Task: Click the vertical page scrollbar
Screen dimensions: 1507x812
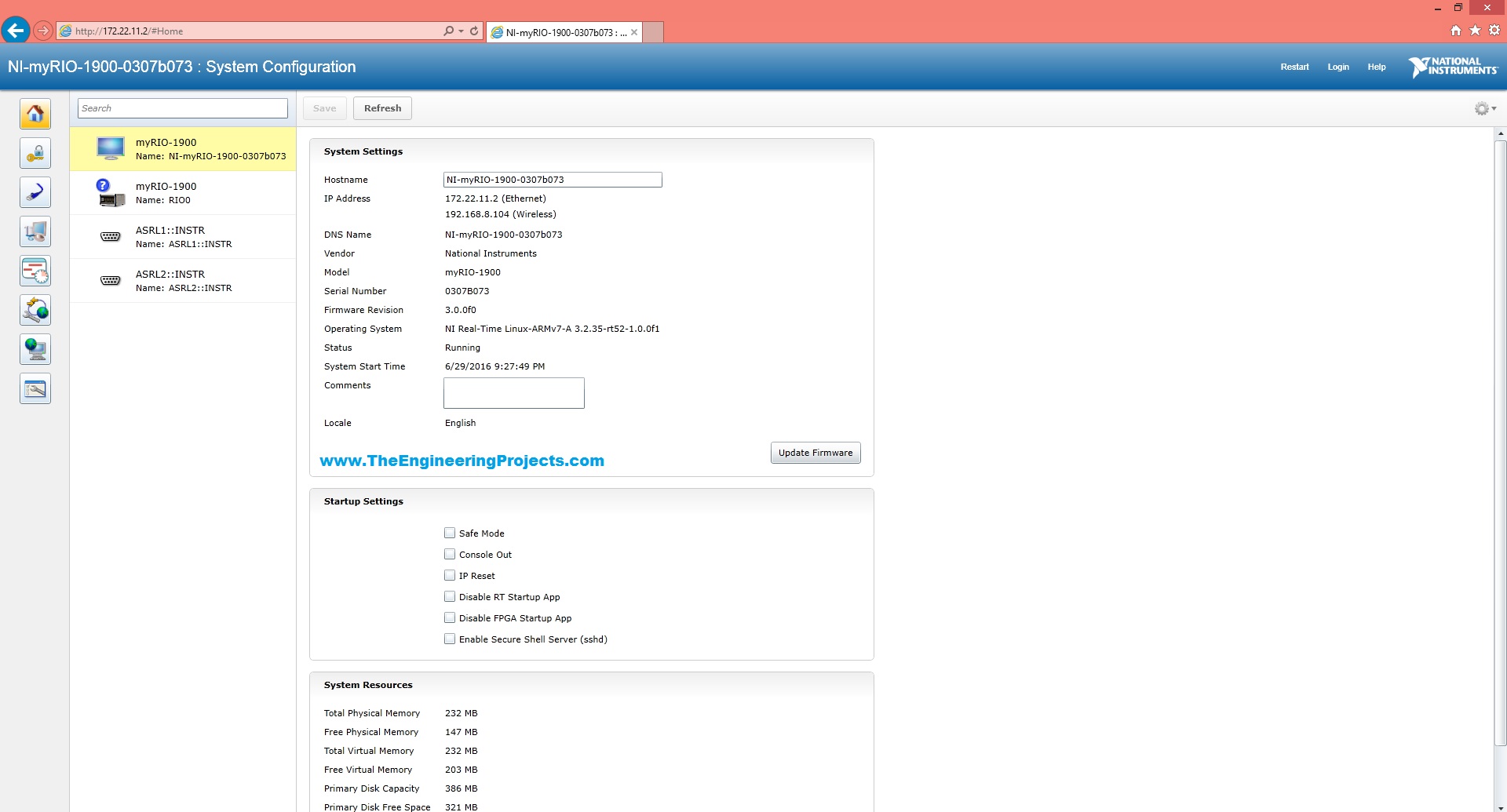Action: point(1501,443)
